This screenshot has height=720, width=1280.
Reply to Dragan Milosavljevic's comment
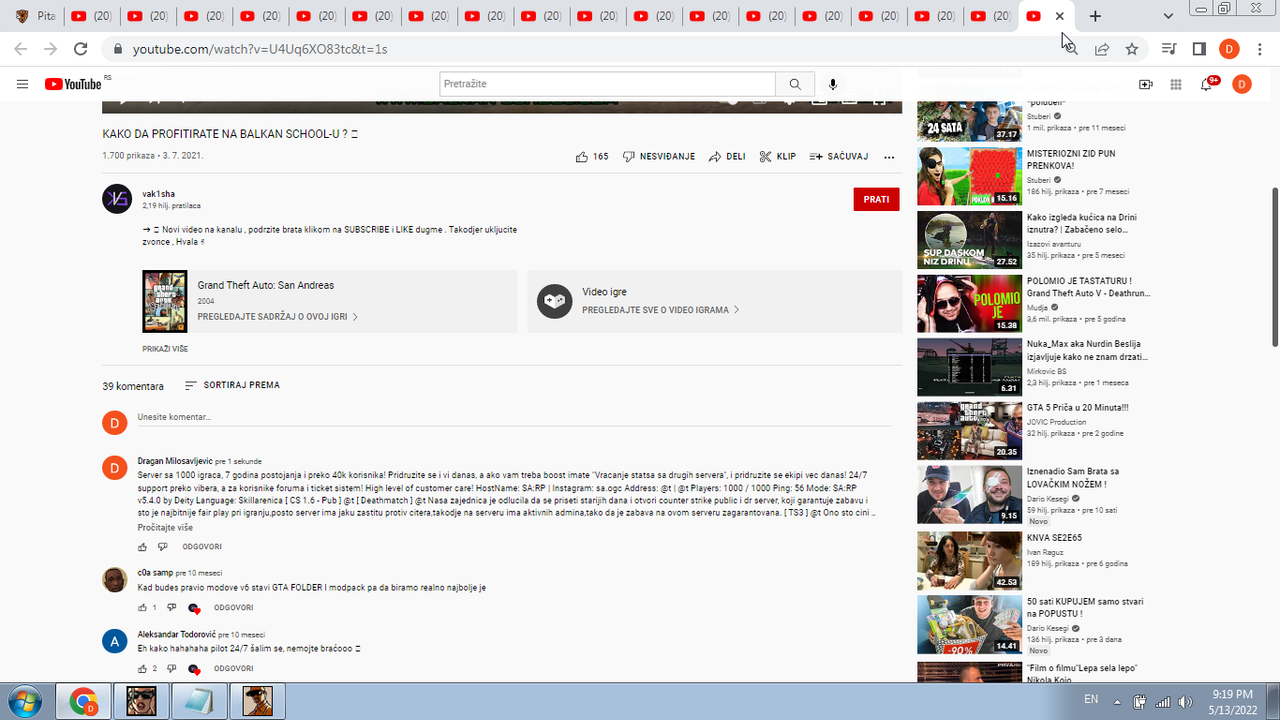point(202,547)
